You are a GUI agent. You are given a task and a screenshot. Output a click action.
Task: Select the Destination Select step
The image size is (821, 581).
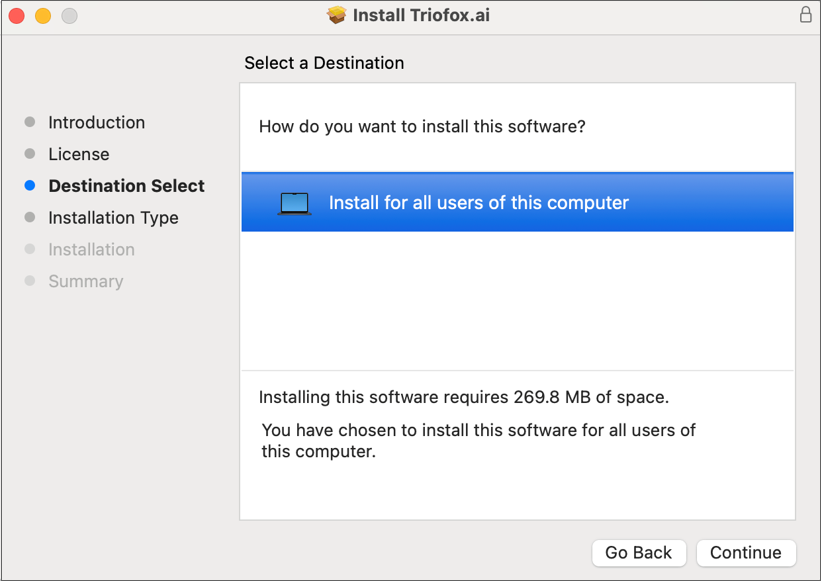(x=127, y=186)
